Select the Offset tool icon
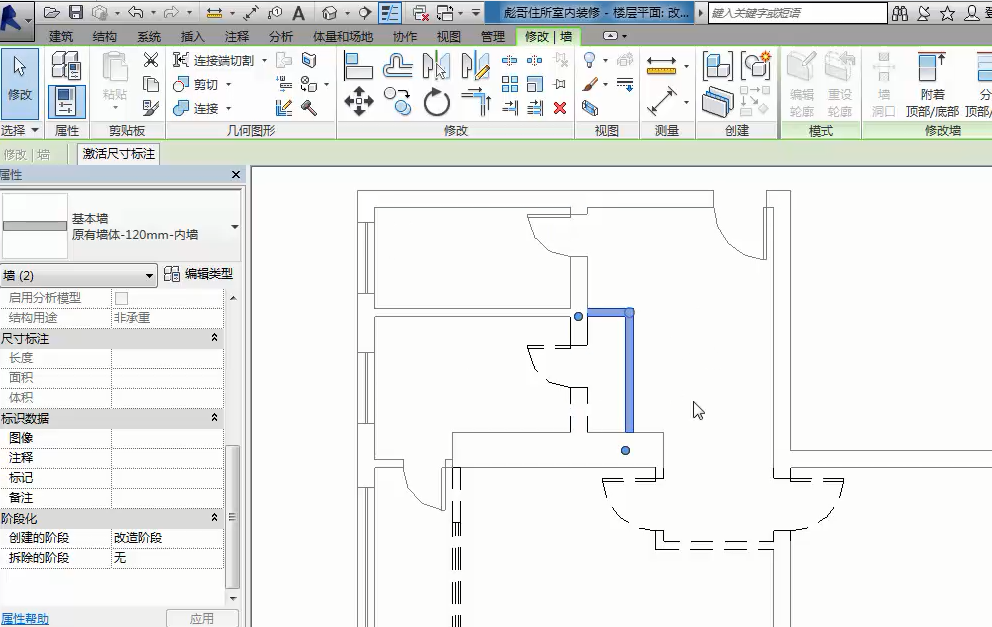 tap(398, 66)
